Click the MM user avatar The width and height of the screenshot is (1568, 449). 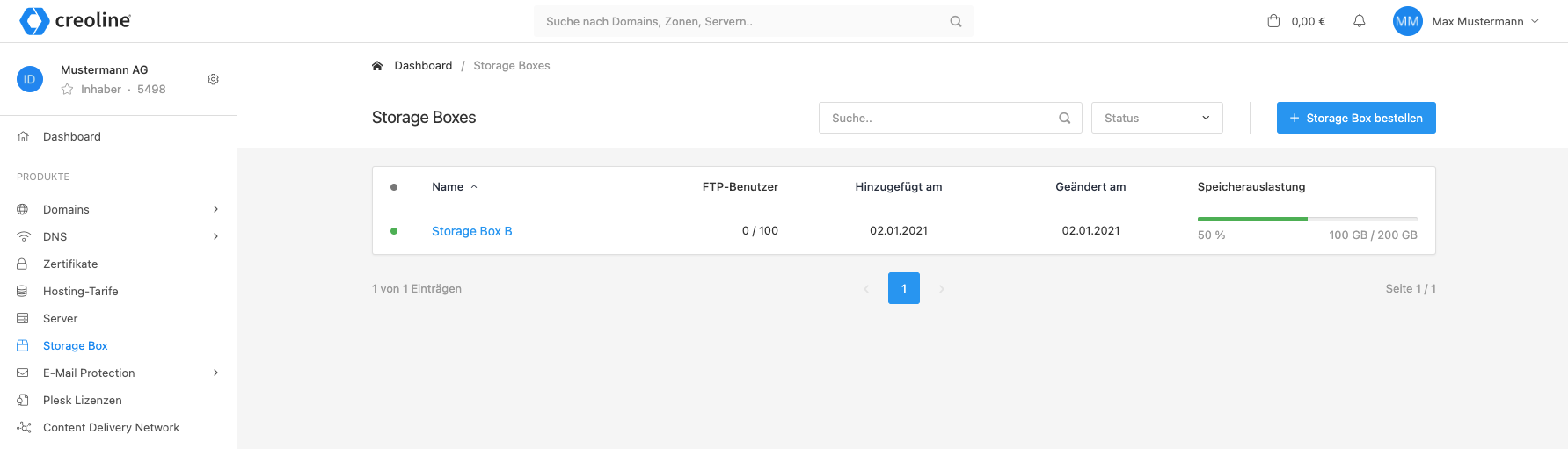1407,21
